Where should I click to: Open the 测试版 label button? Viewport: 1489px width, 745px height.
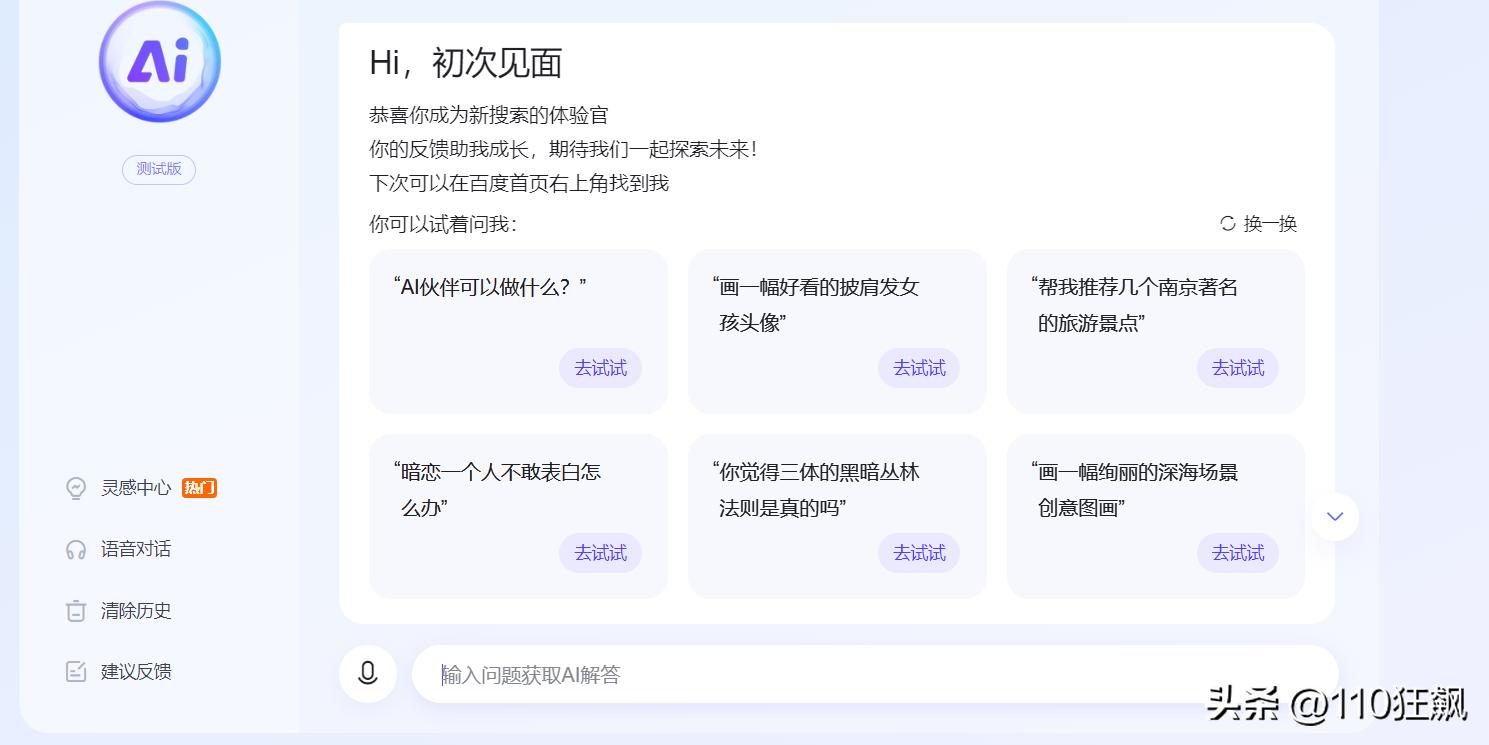click(x=158, y=169)
